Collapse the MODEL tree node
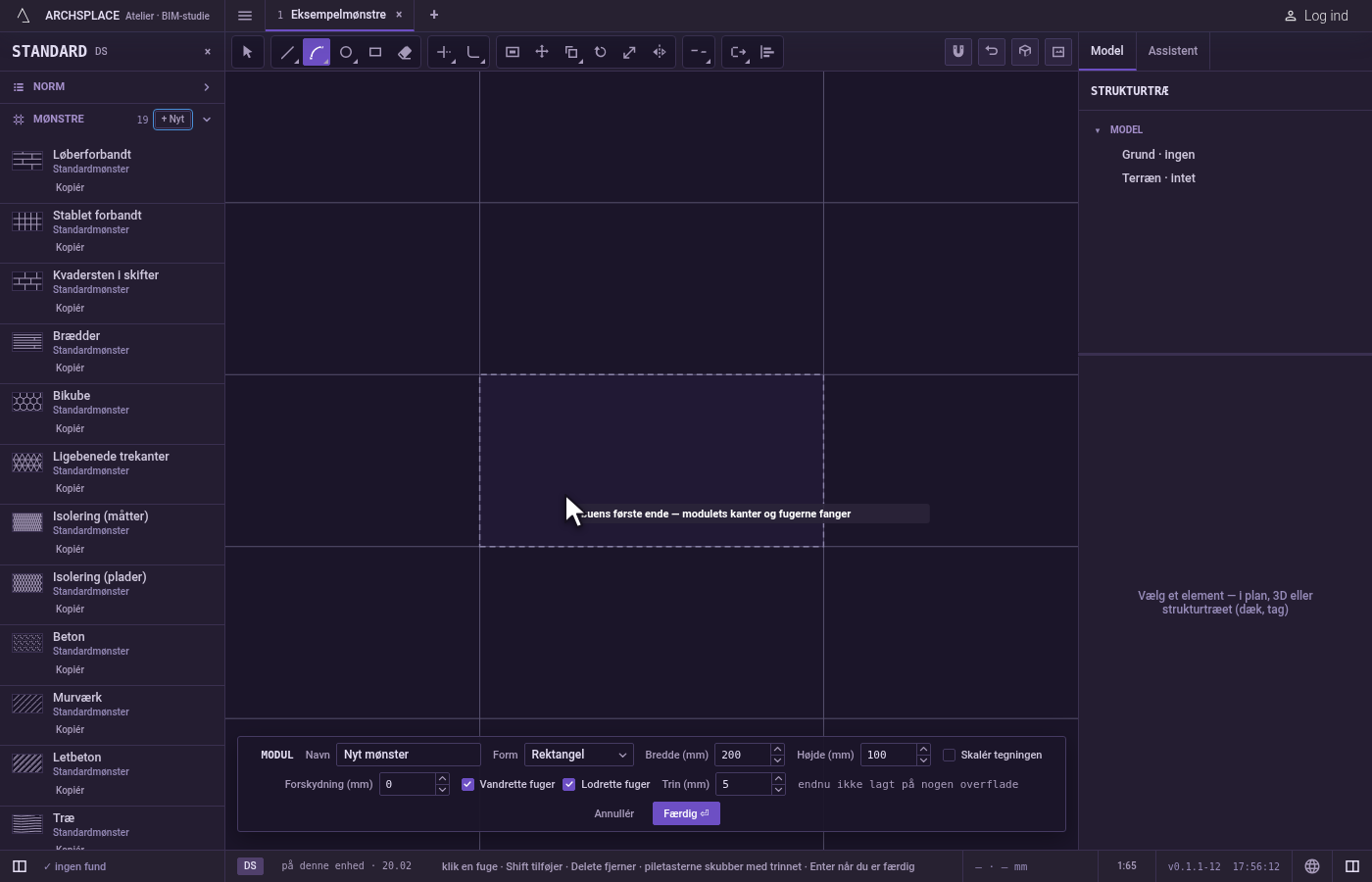The image size is (1372, 882). 1098,130
